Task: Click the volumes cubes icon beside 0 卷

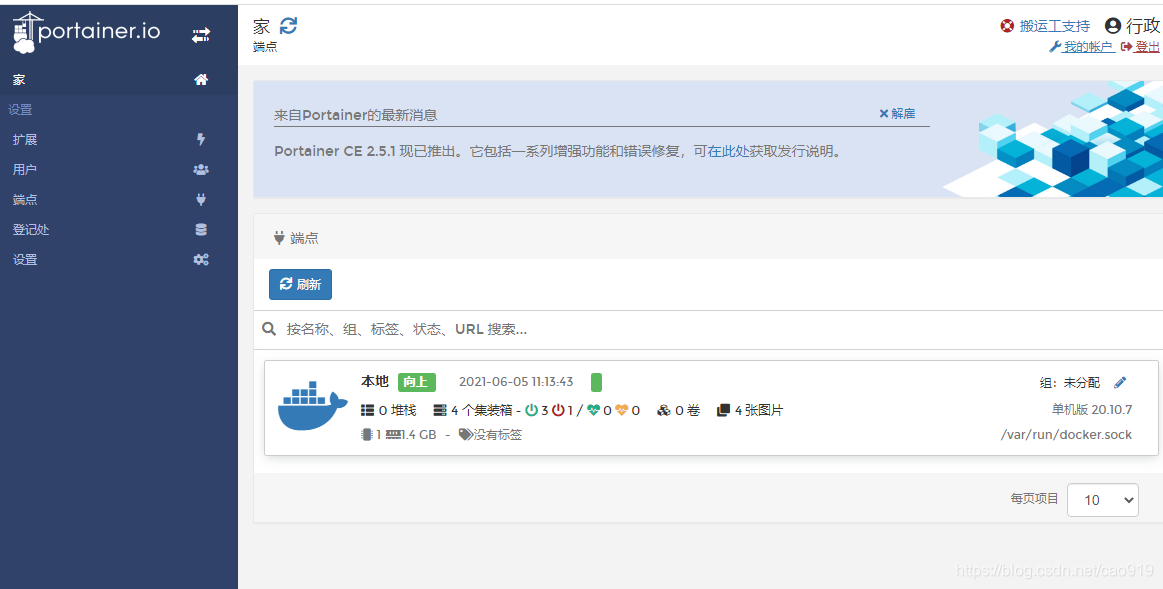Action: (664, 410)
